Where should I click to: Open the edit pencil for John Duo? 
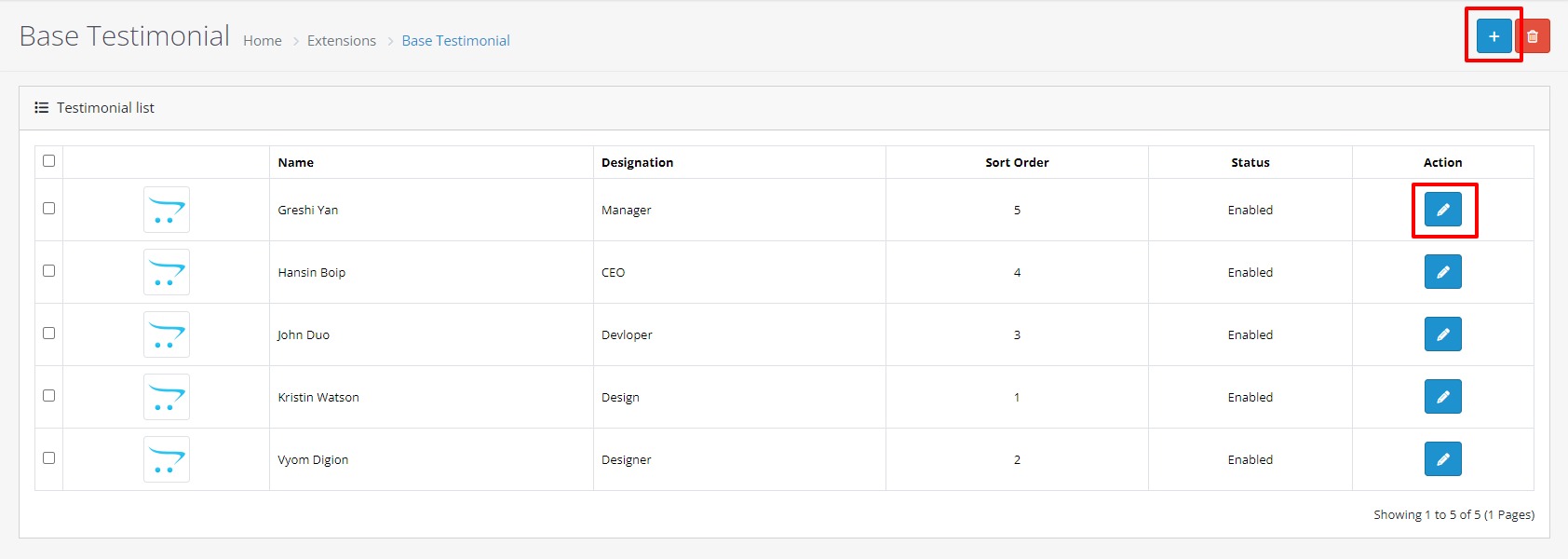pos(1442,334)
